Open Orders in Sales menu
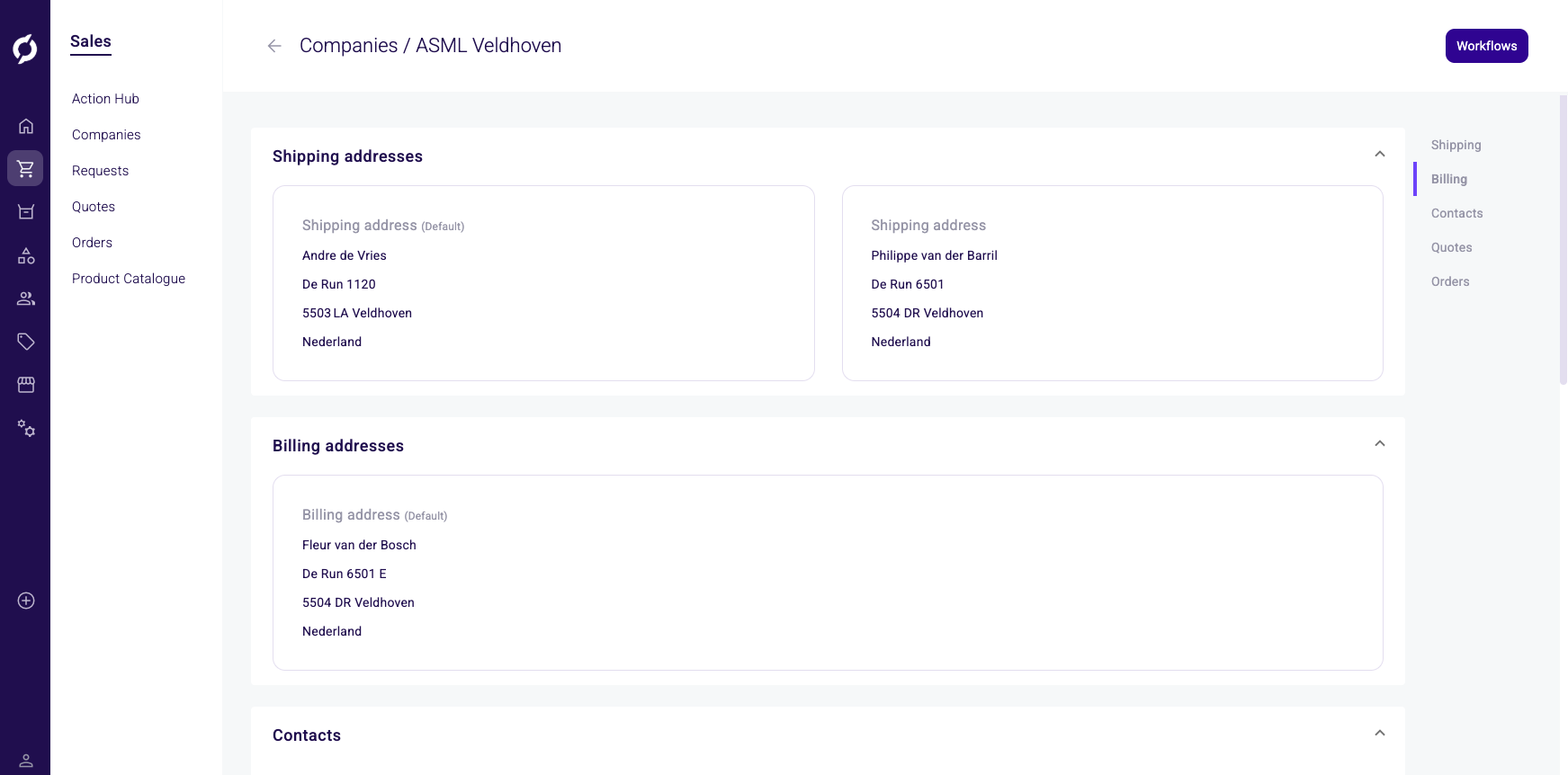The height and width of the screenshot is (775, 1568). (x=92, y=243)
